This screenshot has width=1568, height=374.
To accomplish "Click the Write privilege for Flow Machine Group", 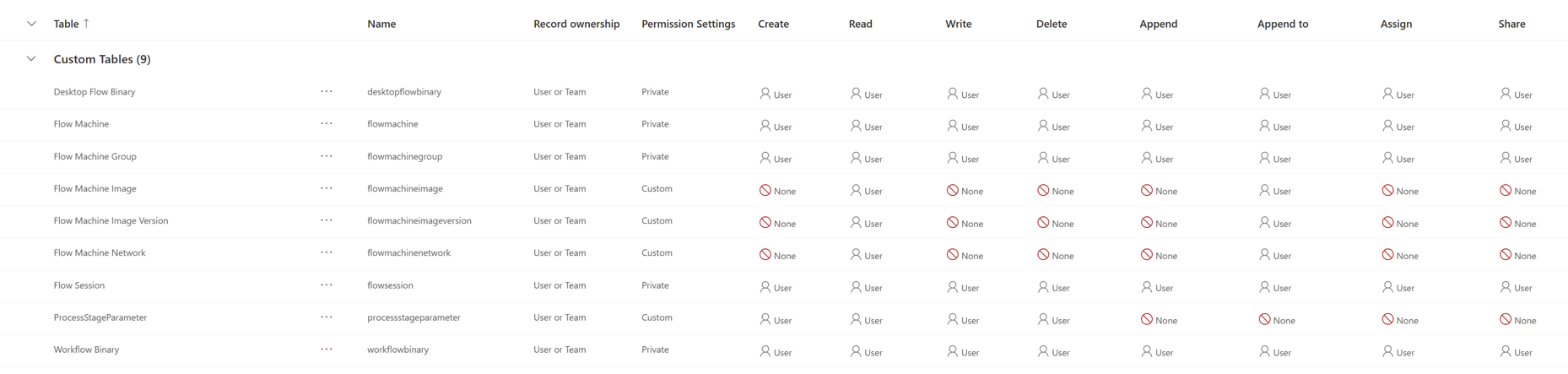I will 962,159.
